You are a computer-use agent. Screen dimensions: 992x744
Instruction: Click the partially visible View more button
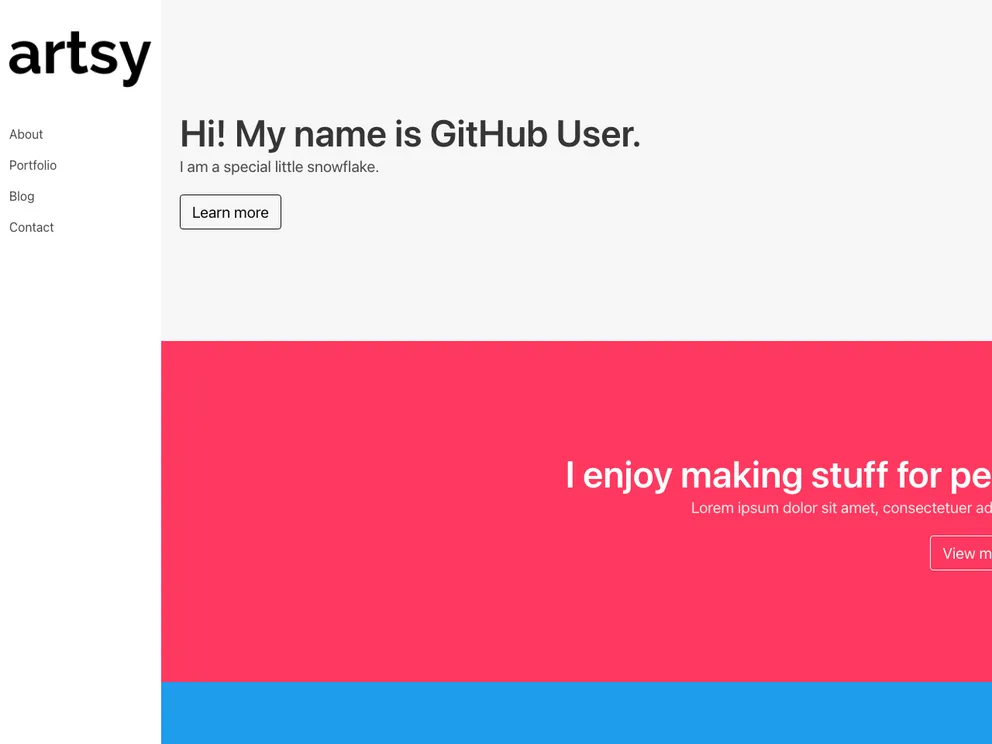(x=962, y=553)
